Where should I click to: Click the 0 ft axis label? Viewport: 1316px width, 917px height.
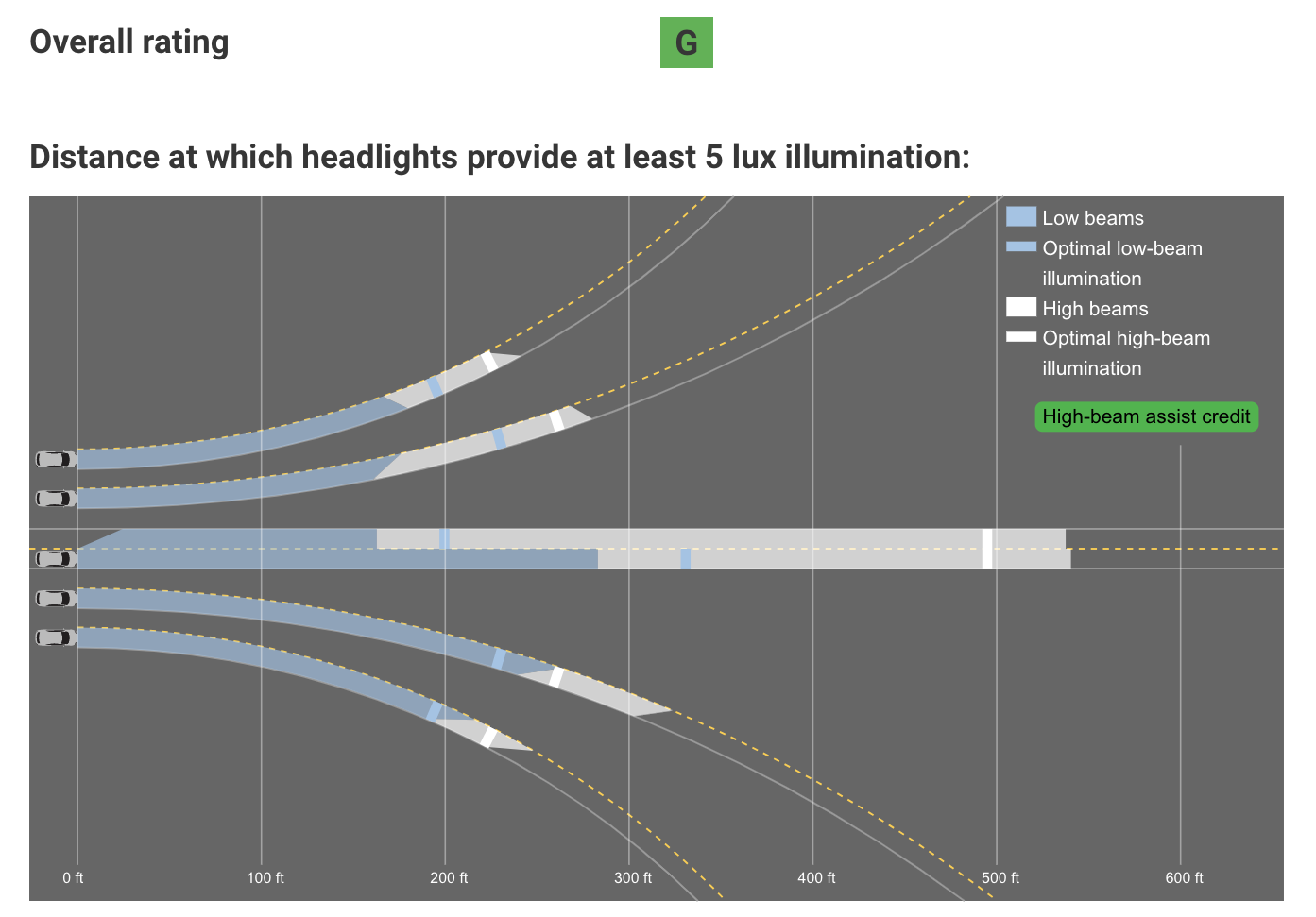73,878
